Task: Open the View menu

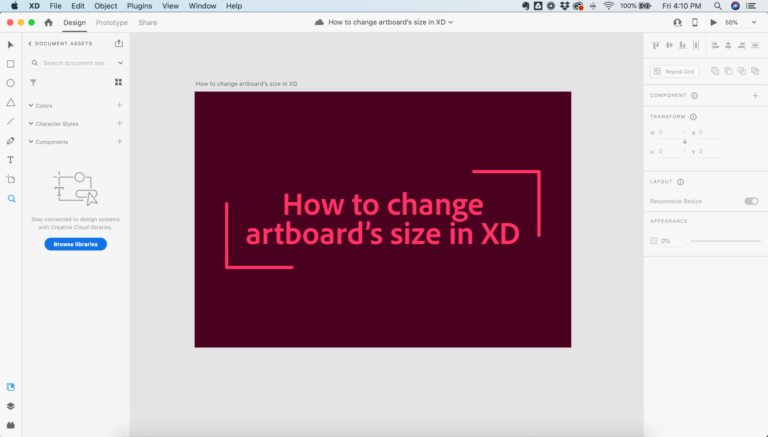Action: (x=170, y=6)
